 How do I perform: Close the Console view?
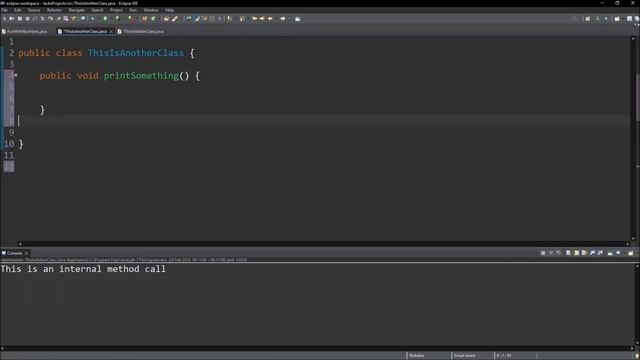27,253
